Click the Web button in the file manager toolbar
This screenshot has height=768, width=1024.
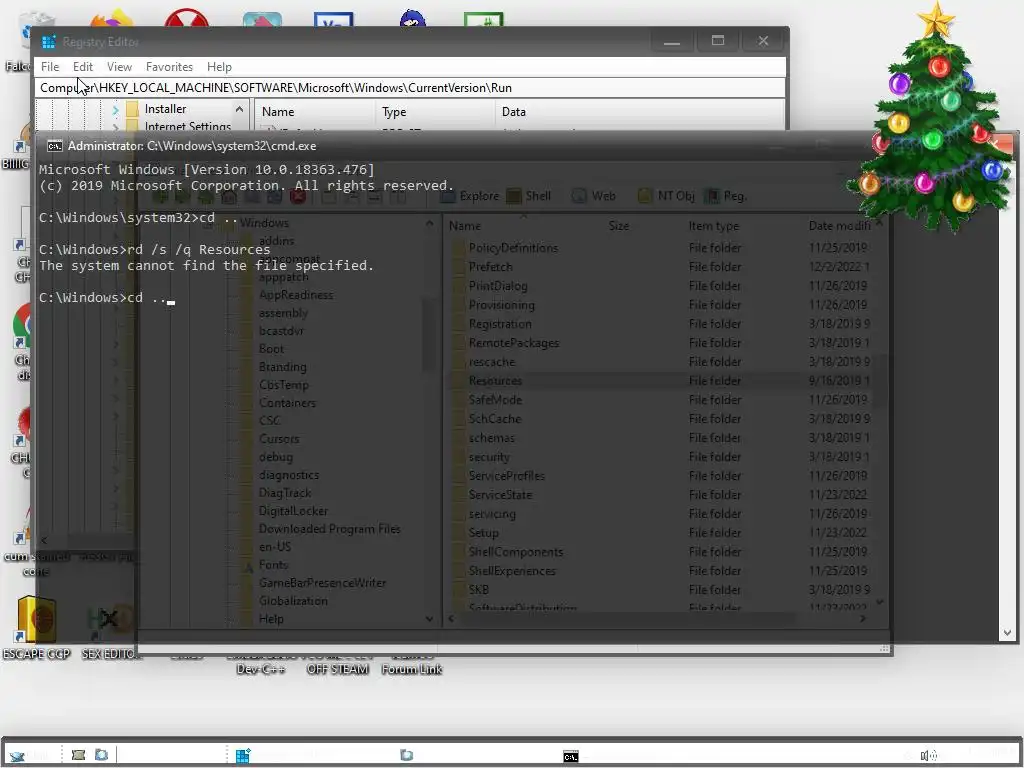click(594, 196)
